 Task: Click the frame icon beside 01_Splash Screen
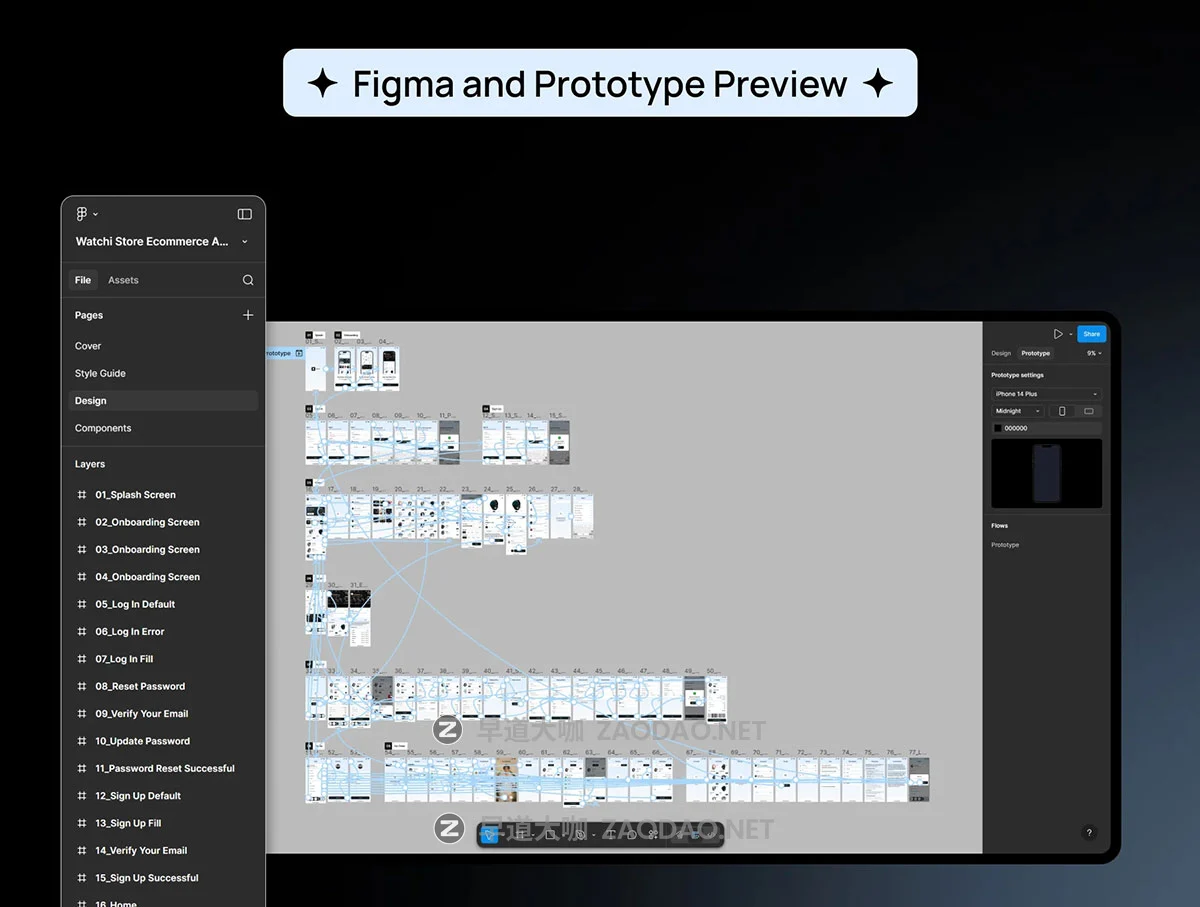tap(82, 495)
